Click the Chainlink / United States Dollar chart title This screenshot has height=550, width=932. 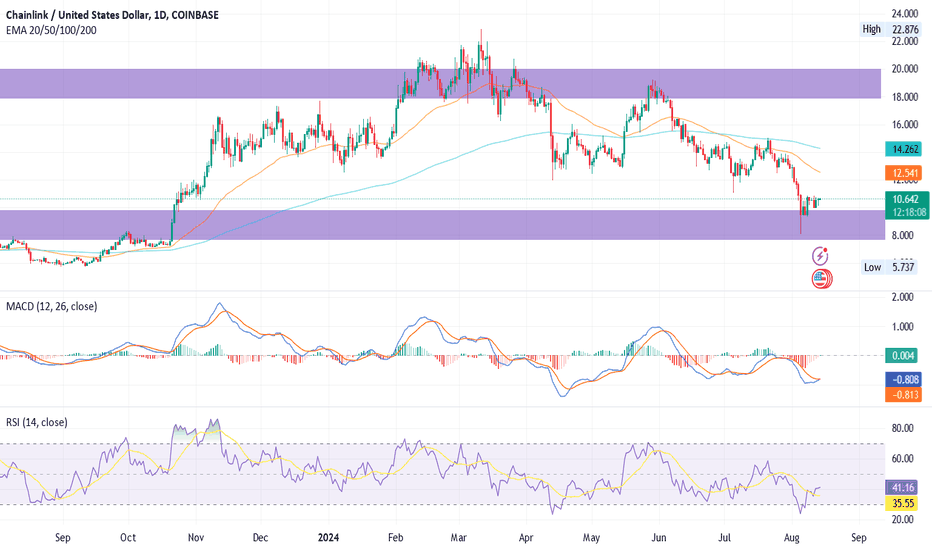[x=112, y=15]
